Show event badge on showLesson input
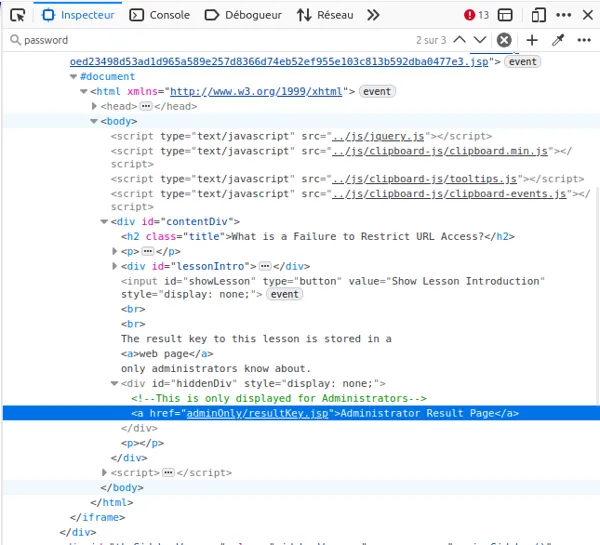Image resolution: width=600 pixels, height=545 pixels. pos(284,294)
